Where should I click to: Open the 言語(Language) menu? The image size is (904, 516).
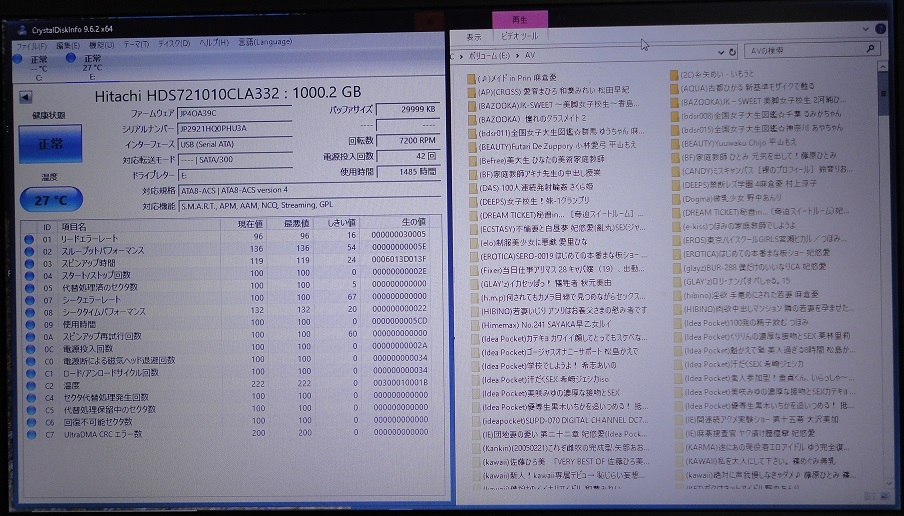click(x=265, y=42)
